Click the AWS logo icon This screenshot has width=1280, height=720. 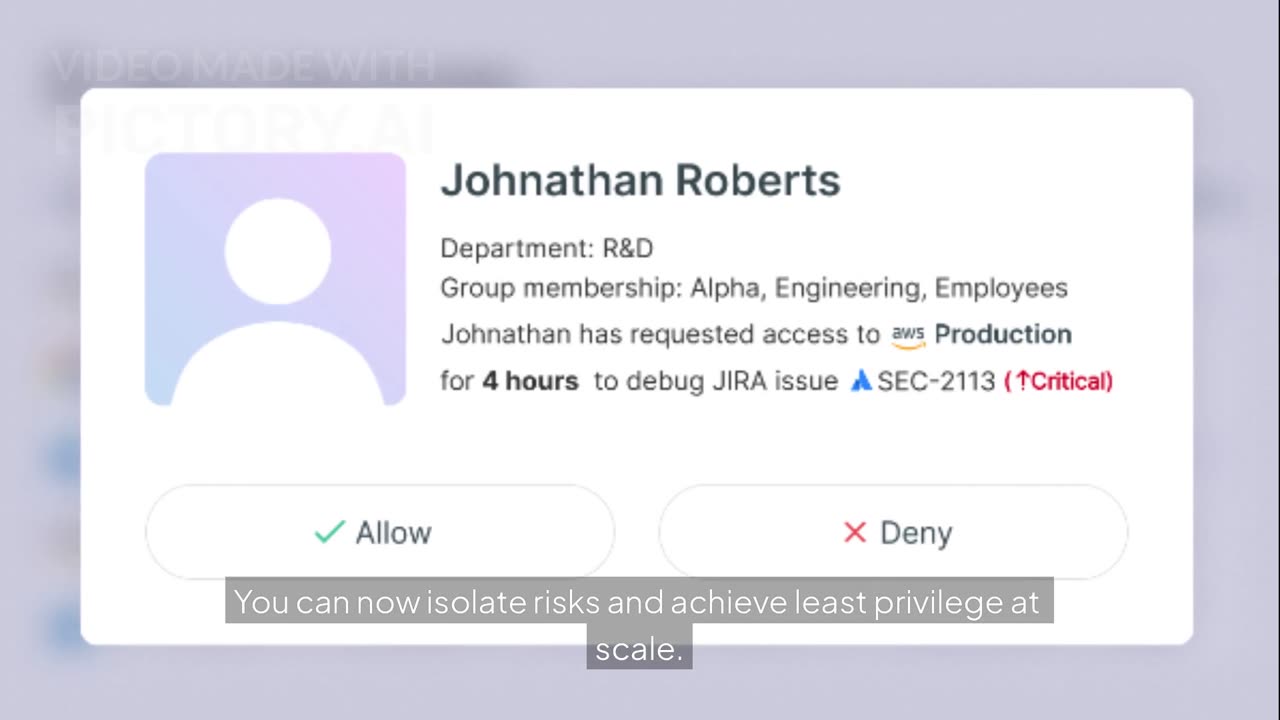click(x=908, y=336)
